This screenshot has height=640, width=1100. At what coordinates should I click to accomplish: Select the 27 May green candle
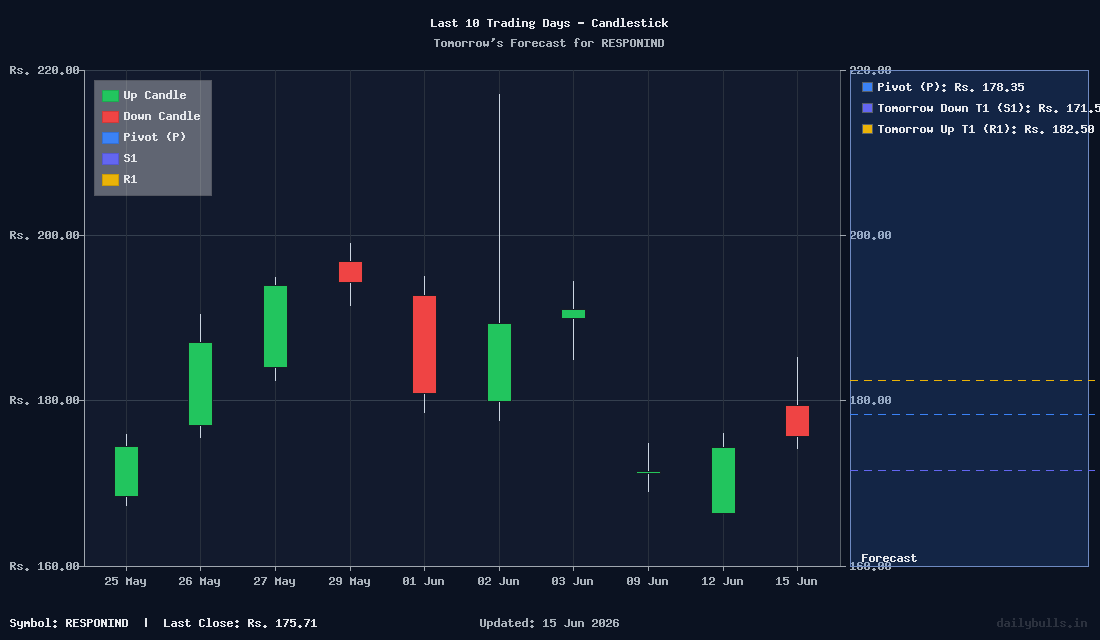tap(275, 326)
